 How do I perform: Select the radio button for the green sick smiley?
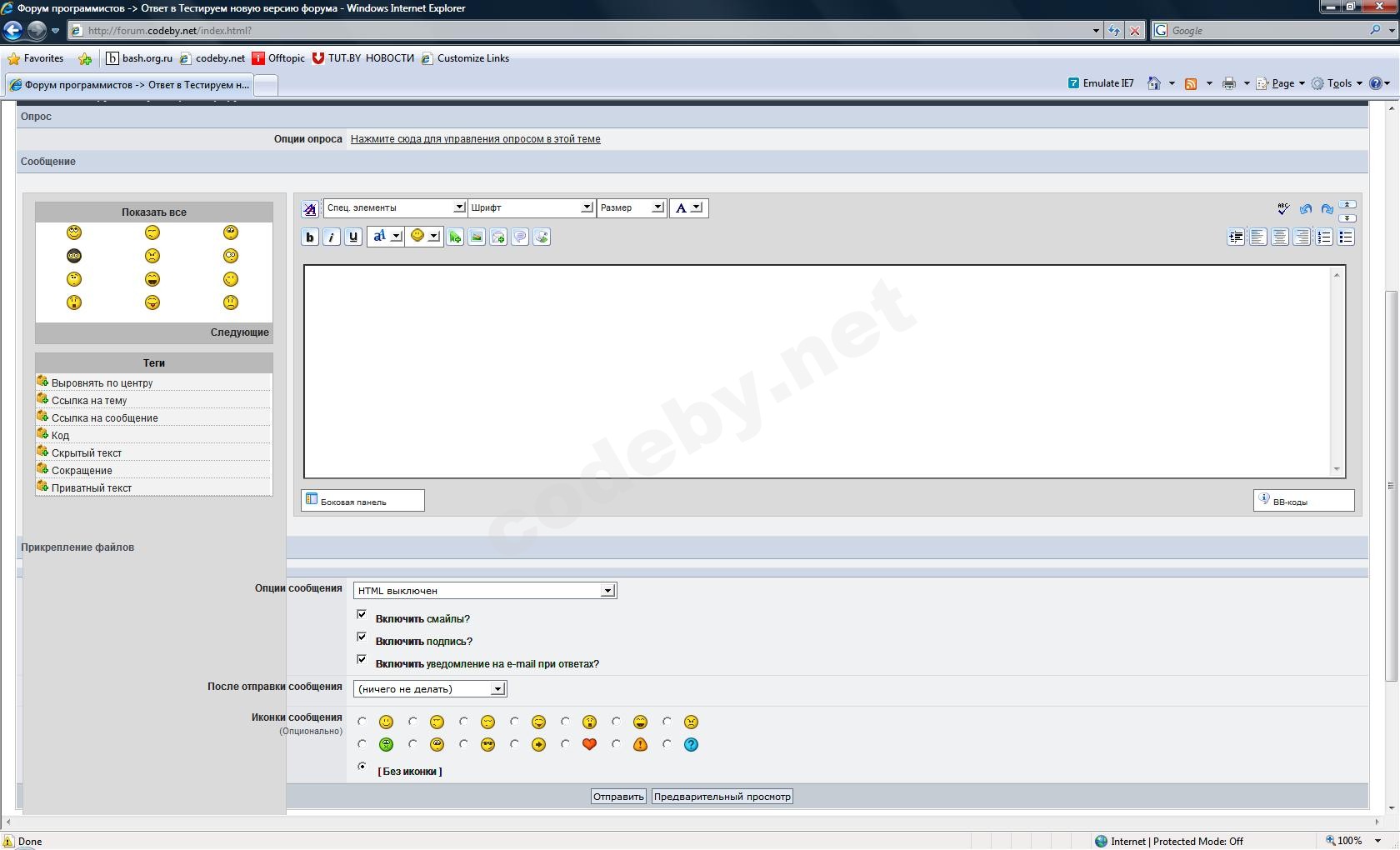pyautogui.click(x=362, y=744)
